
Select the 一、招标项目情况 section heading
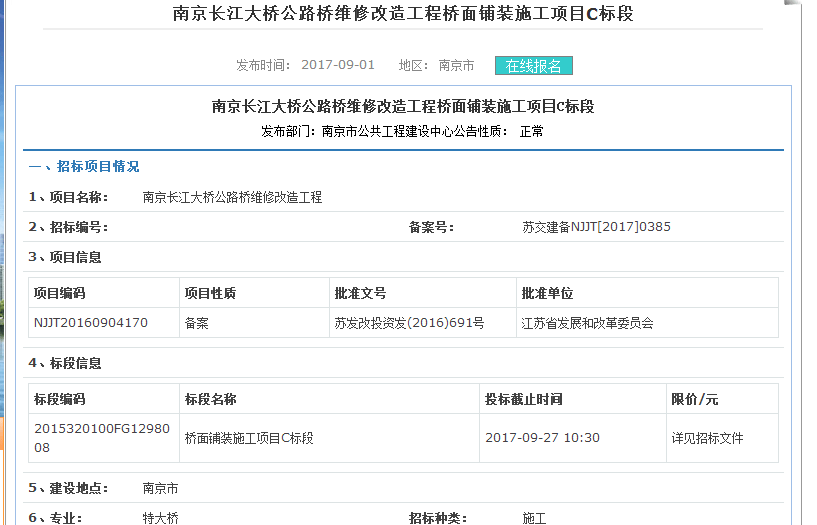84,167
